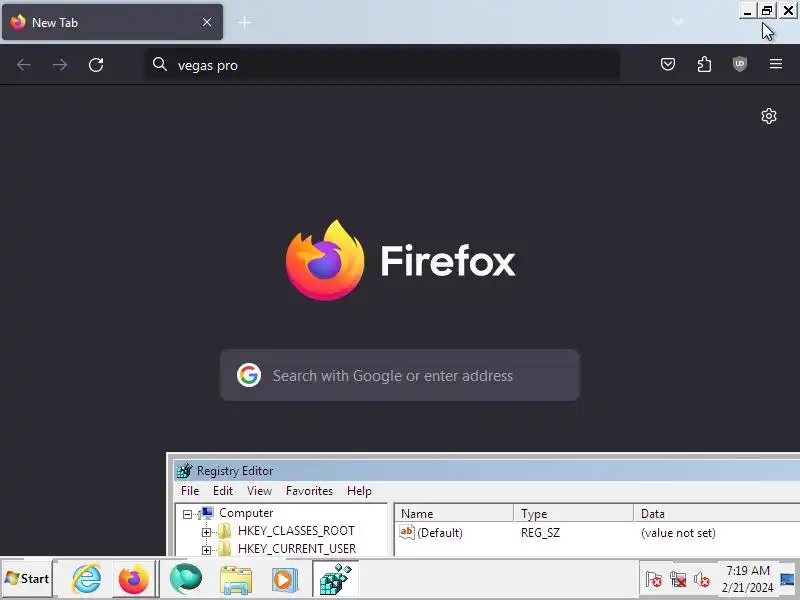Click the REG_SZ type cell
The height and width of the screenshot is (600, 800).
[x=540, y=533]
